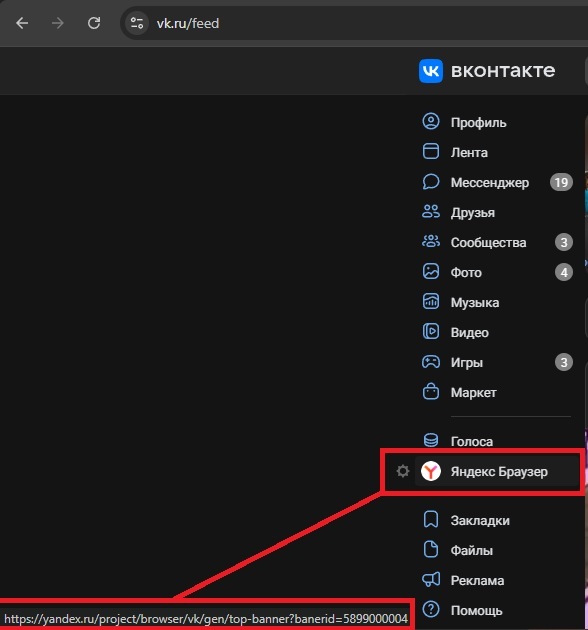
Task: Click the Друзья friends icon
Action: (x=431, y=212)
